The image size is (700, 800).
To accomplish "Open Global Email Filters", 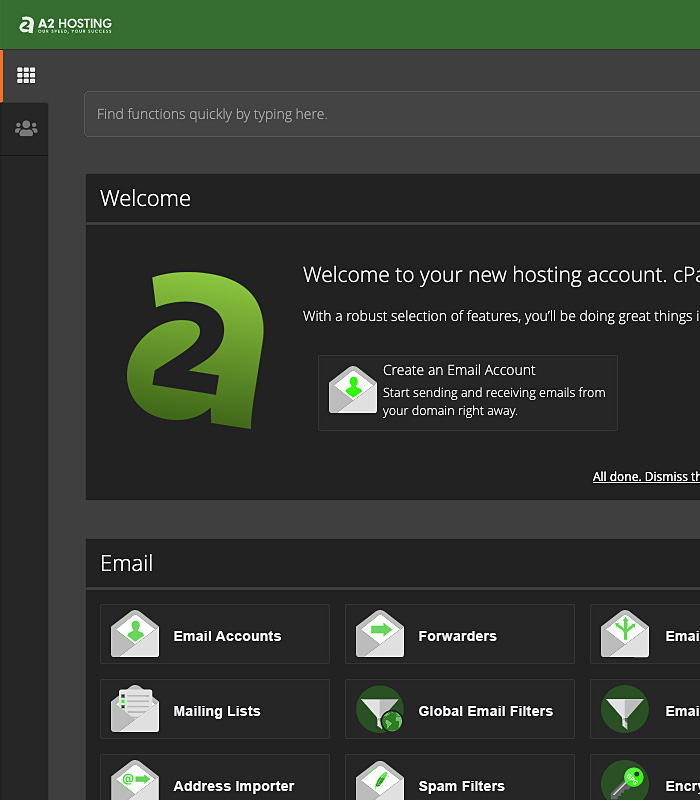I will pyautogui.click(x=486, y=711).
